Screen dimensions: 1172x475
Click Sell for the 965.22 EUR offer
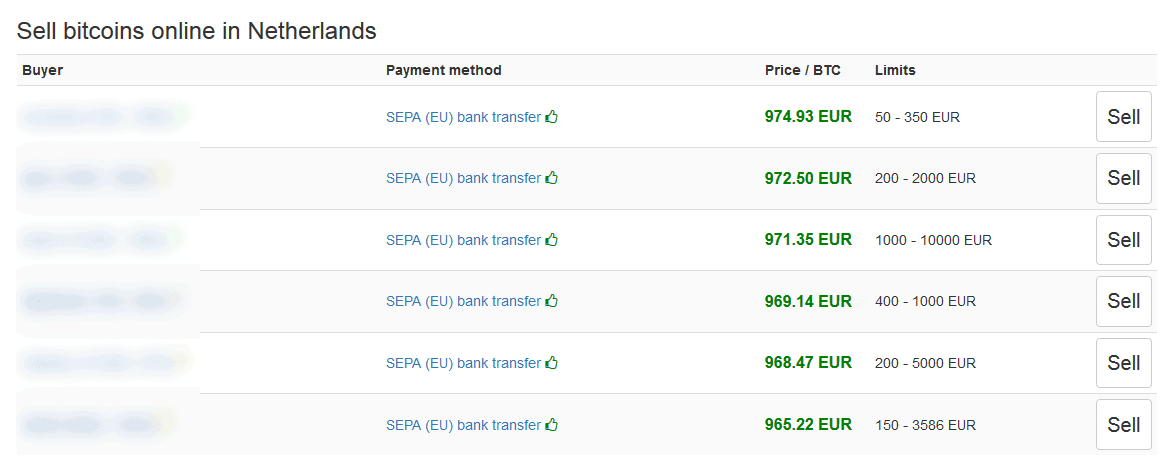1123,425
